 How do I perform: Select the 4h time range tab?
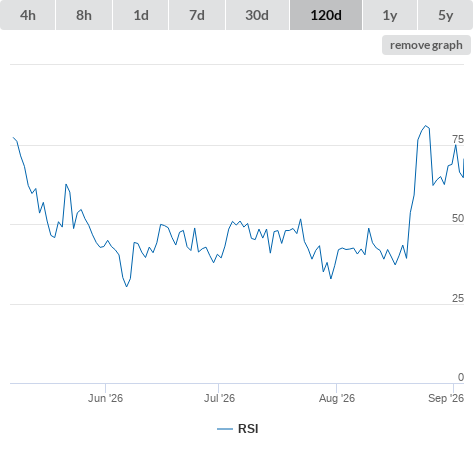[x=28, y=15]
